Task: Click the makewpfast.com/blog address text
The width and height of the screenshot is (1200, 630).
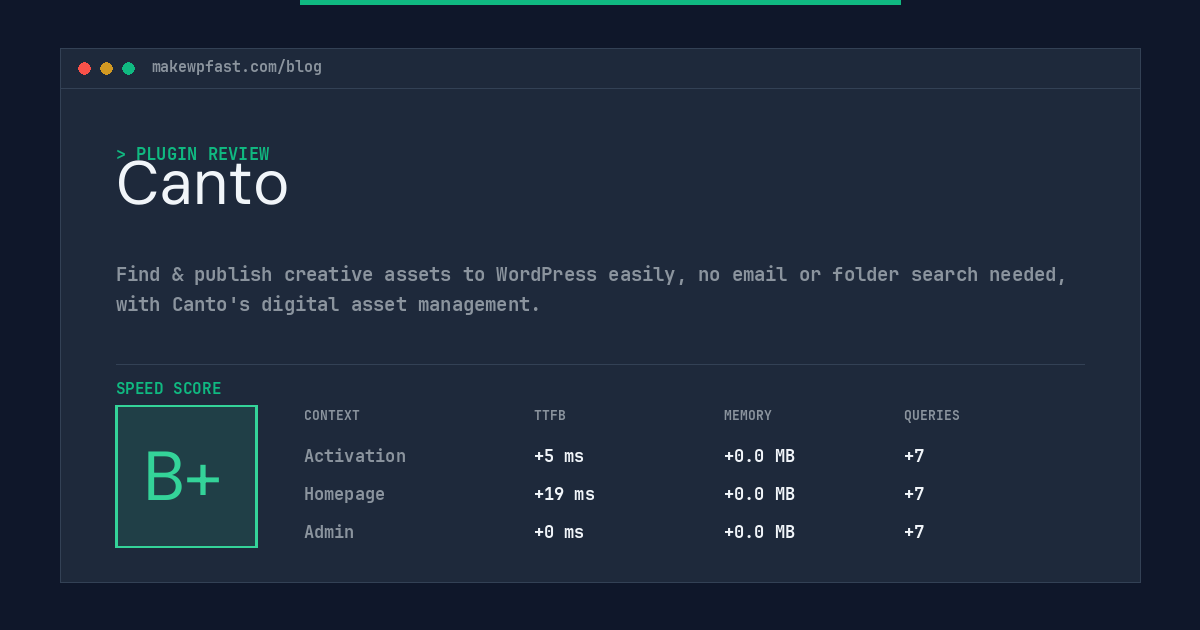Action: click(x=237, y=67)
